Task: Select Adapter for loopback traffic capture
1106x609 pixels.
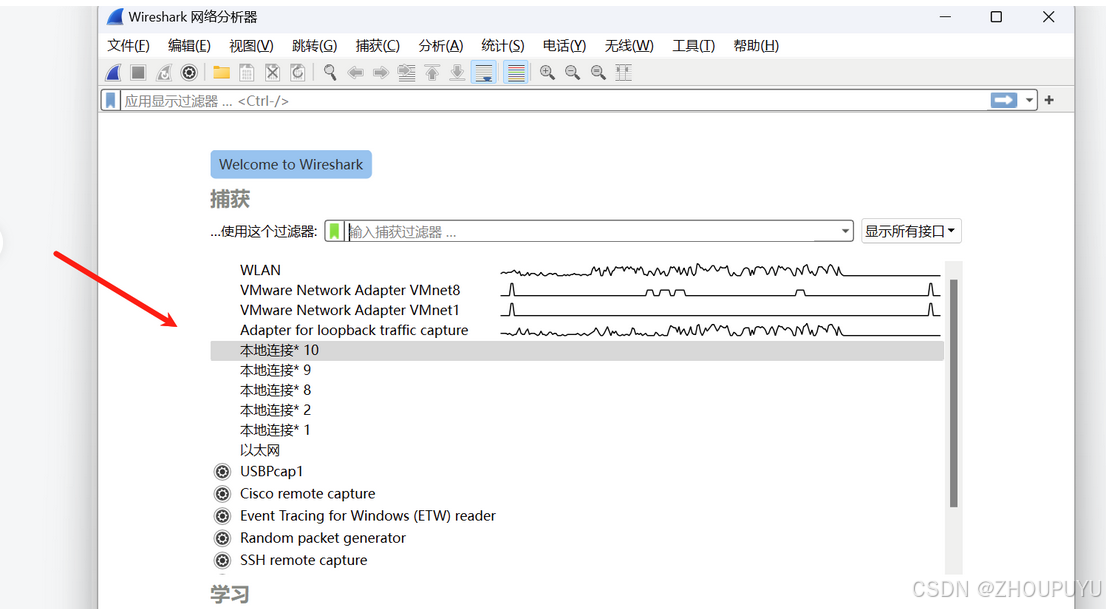Action: [577, 330]
